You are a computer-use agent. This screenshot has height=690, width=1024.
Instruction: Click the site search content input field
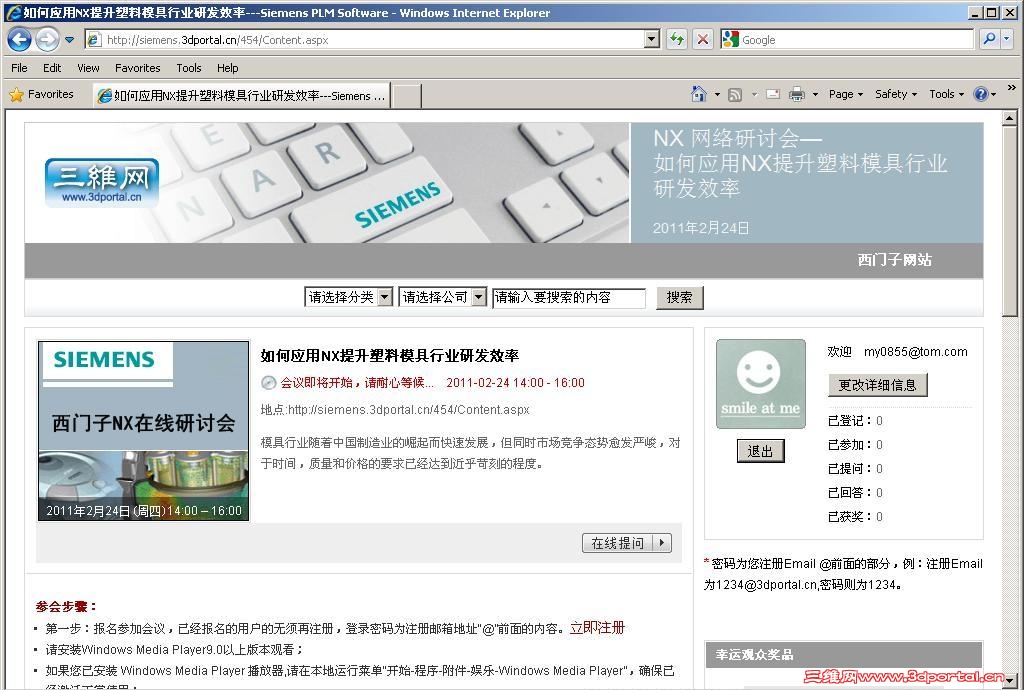coord(569,298)
